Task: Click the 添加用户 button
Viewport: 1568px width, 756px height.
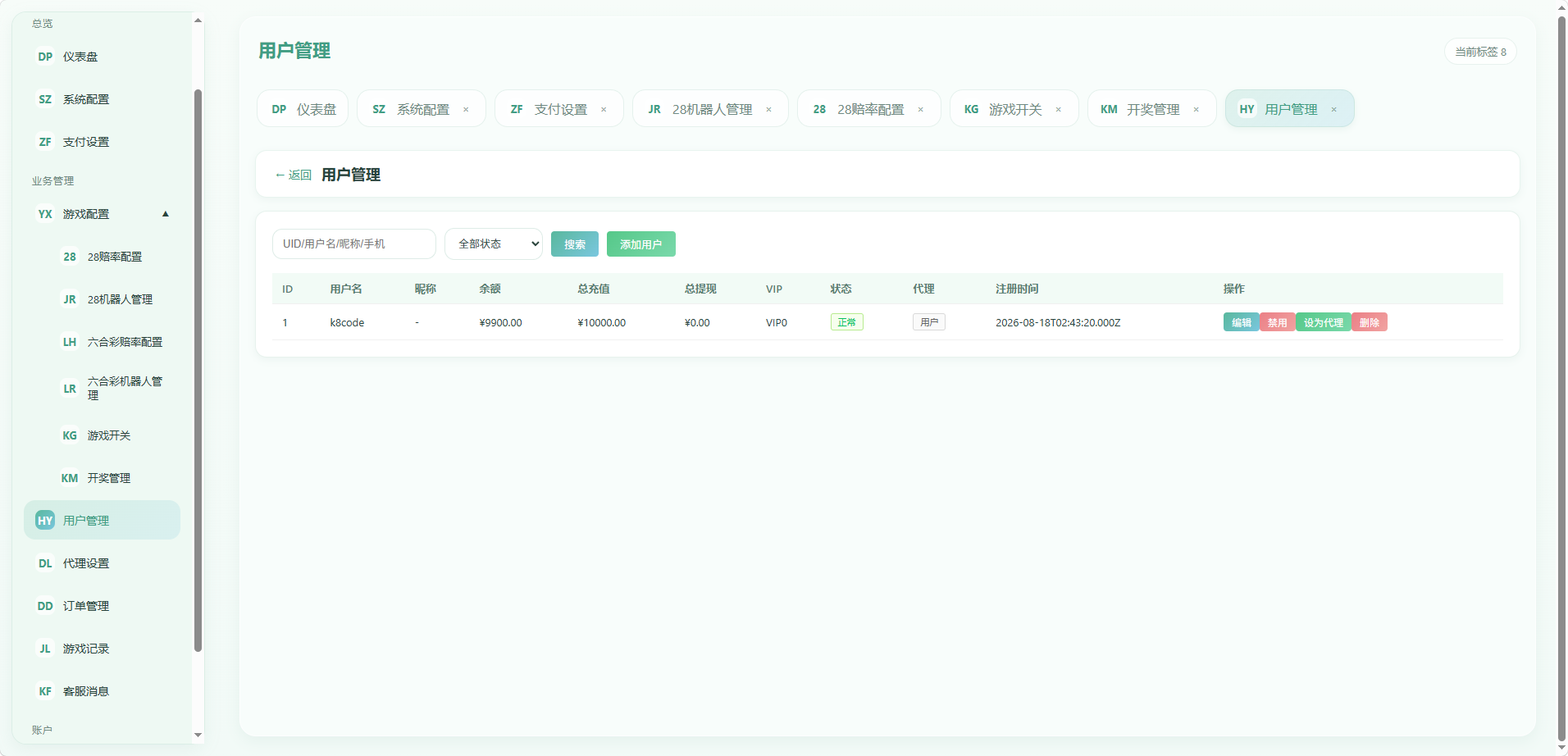Action: click(x=641, y=244)
